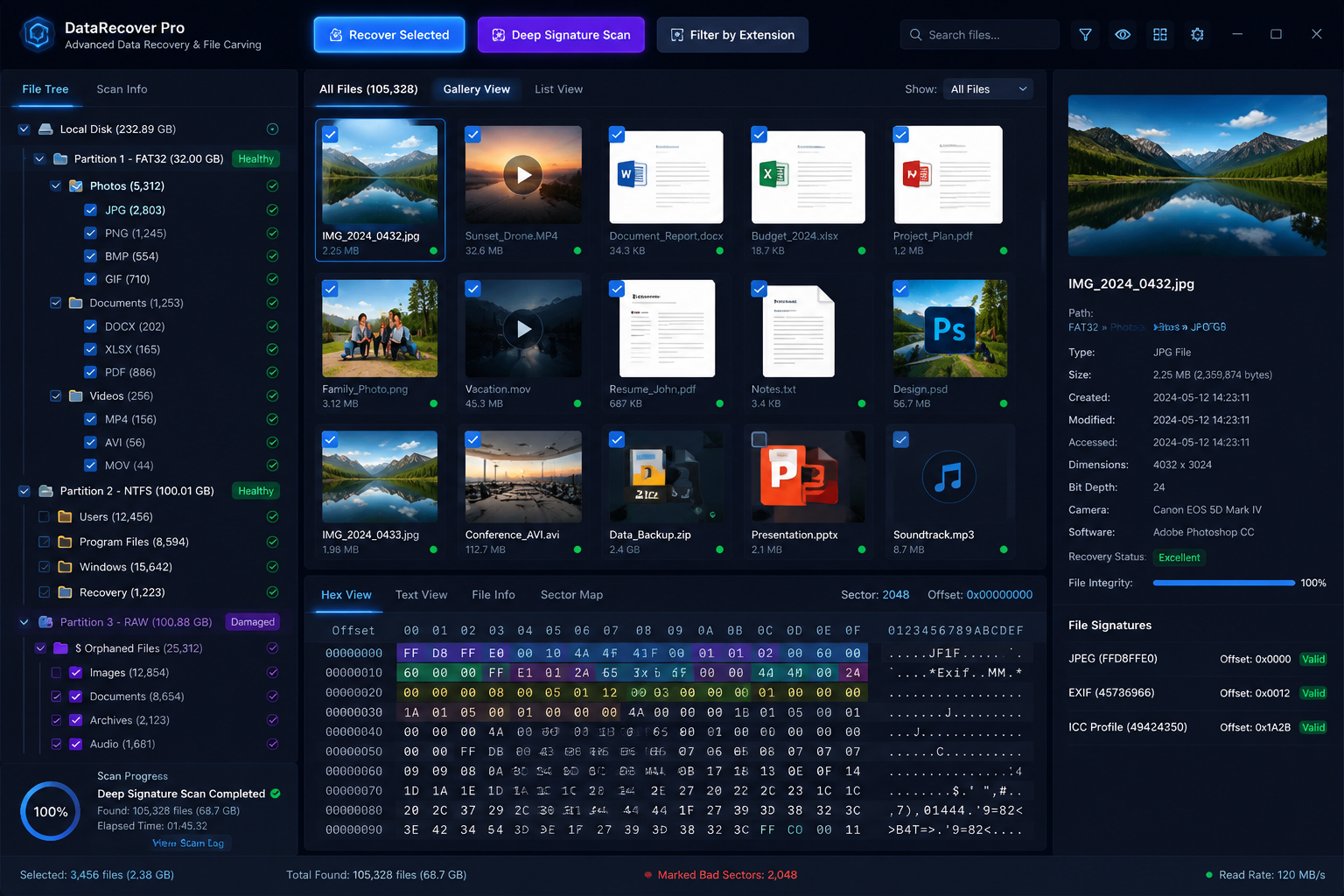Click the Excel icon on Budget_2024.xlsx
Viewport: 1344px width, 896px height.
tap(774, 174)
